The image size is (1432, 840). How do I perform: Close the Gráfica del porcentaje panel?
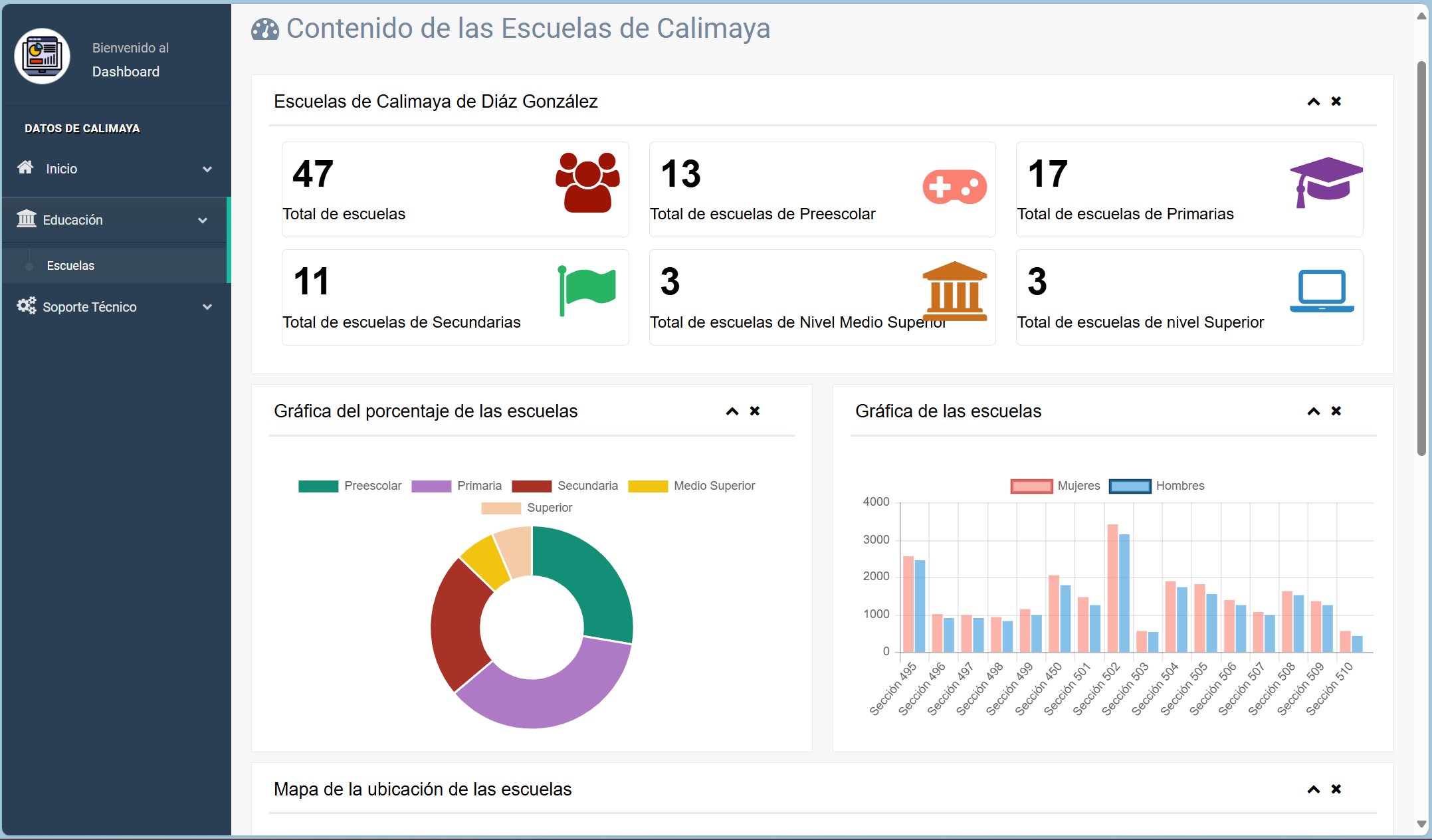point(755,411)
